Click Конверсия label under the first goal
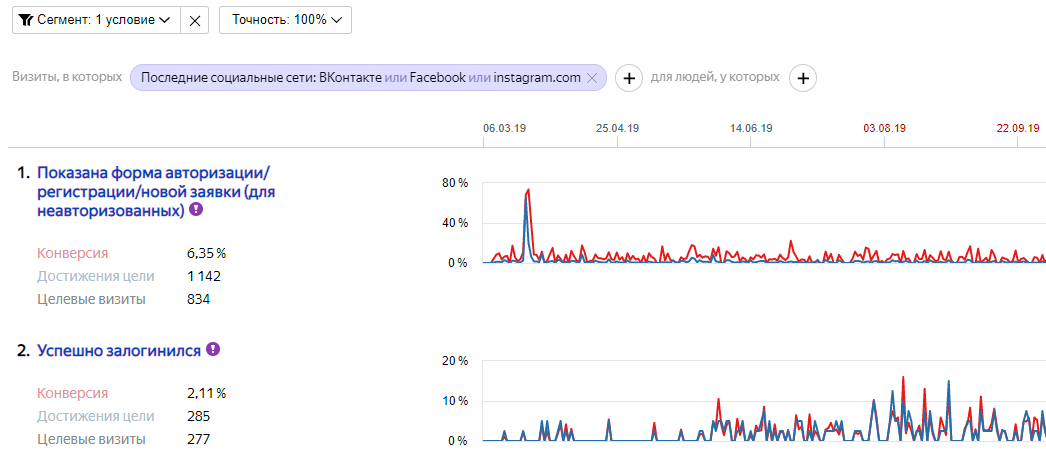Viewport: 1046px width, 471px height. pyautogui.click(x=72, y=253)
